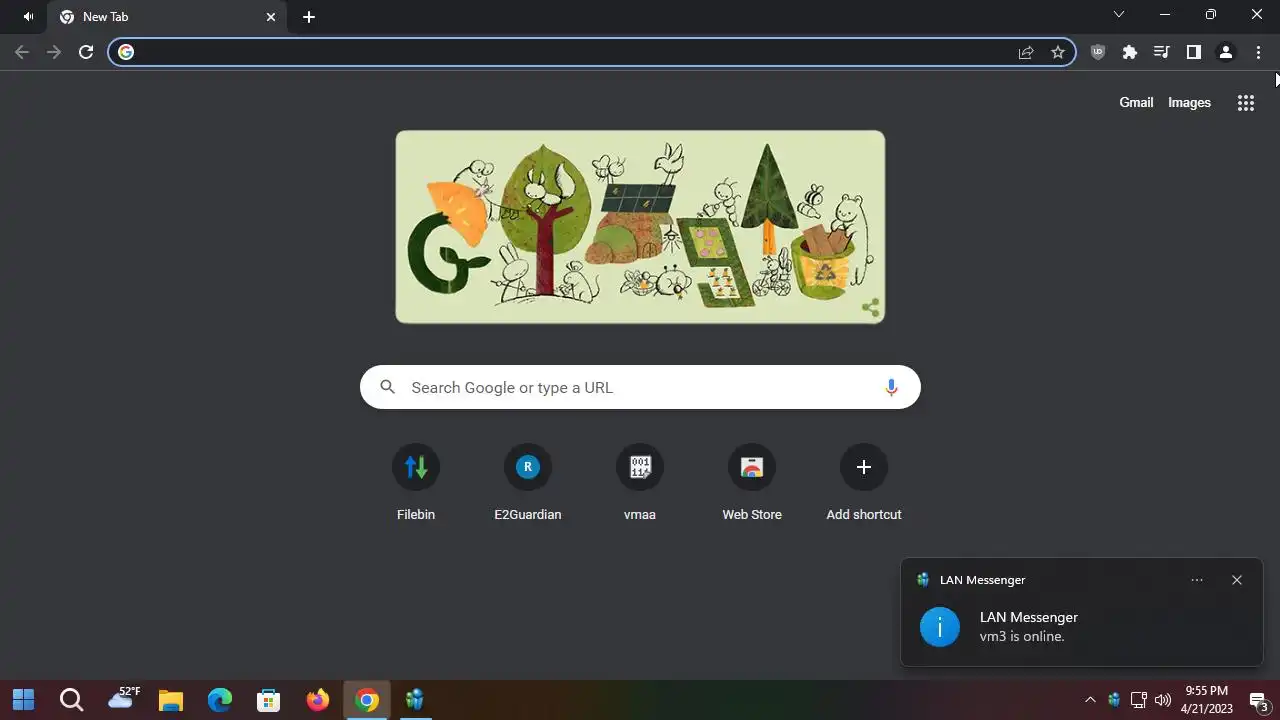Open the Extensions puzzle menu
This screenshot has width=1280, height=720.
point(1130,52)
